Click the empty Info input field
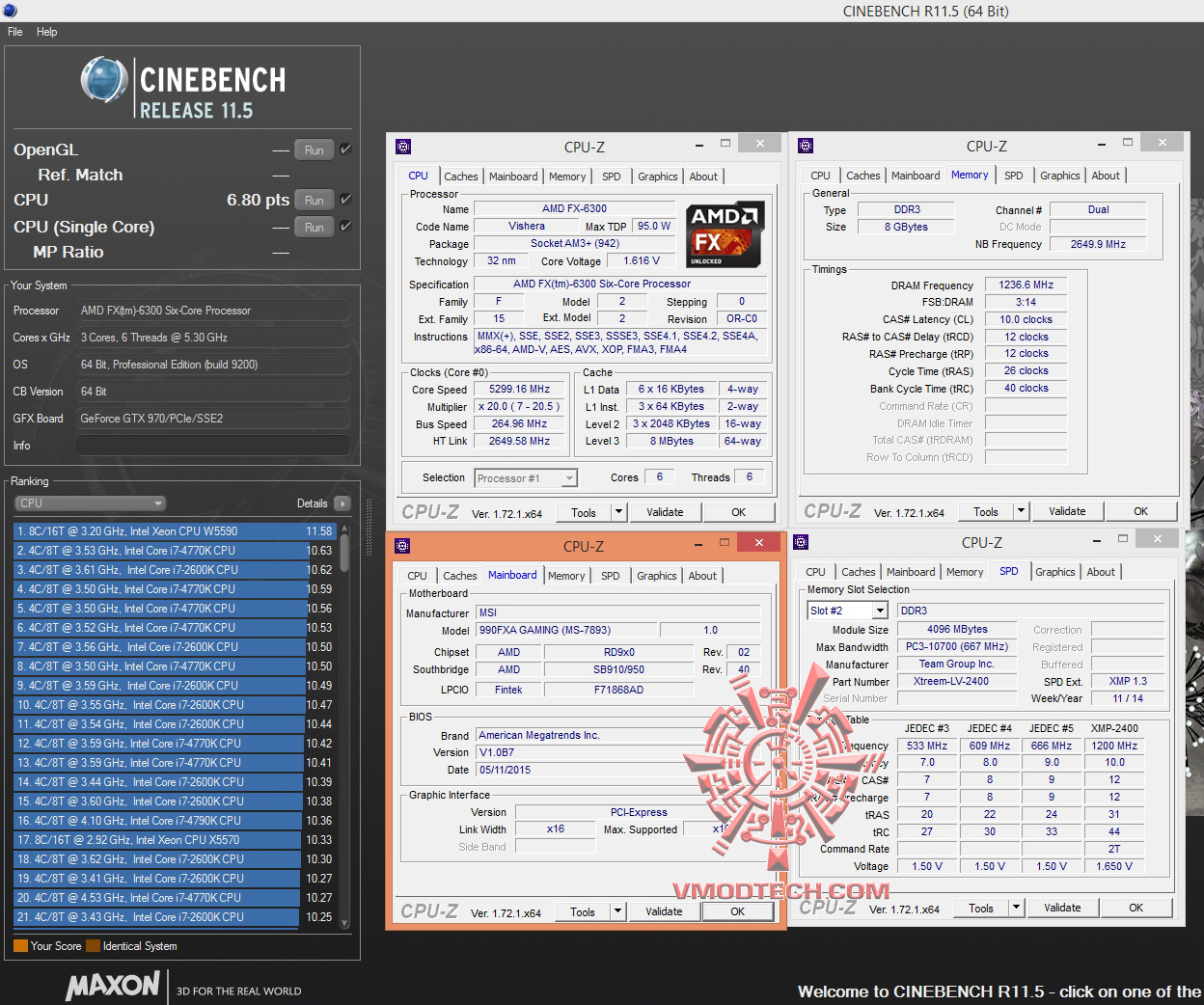 [212, 446]
